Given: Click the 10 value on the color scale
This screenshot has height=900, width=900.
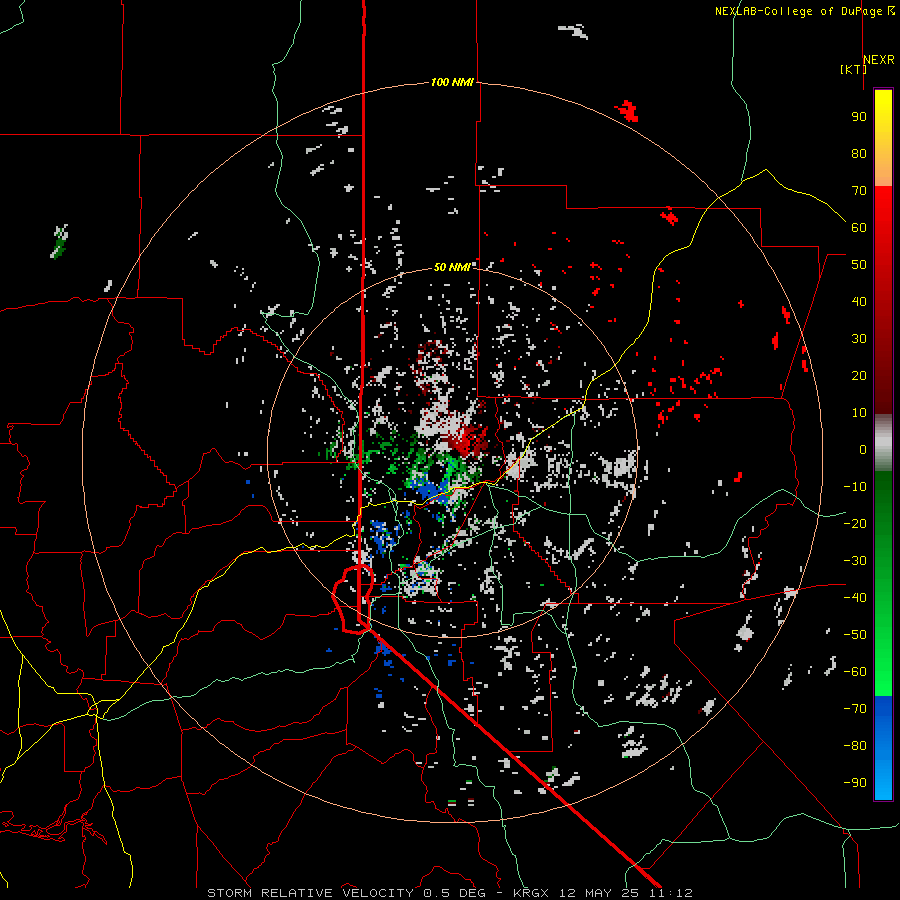Looking at the screenshot, I should [859, 413].
